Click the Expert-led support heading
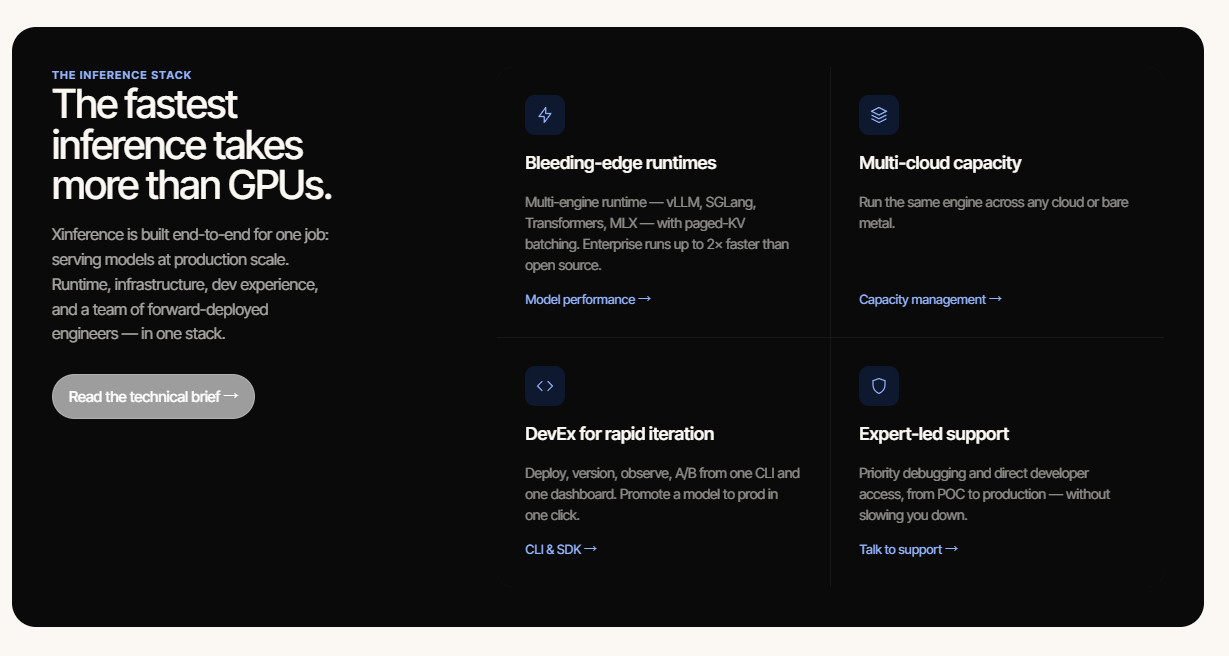This screenshot has width=1229, height=656. pos(934,434)
